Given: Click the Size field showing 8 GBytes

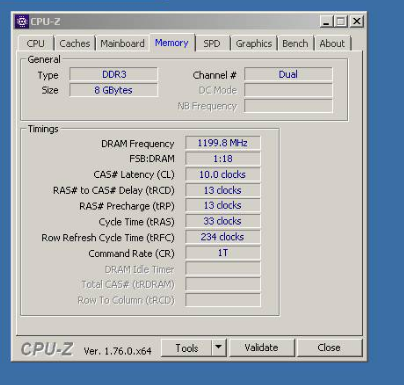Looking at the screenshot, I should point(114,90).
